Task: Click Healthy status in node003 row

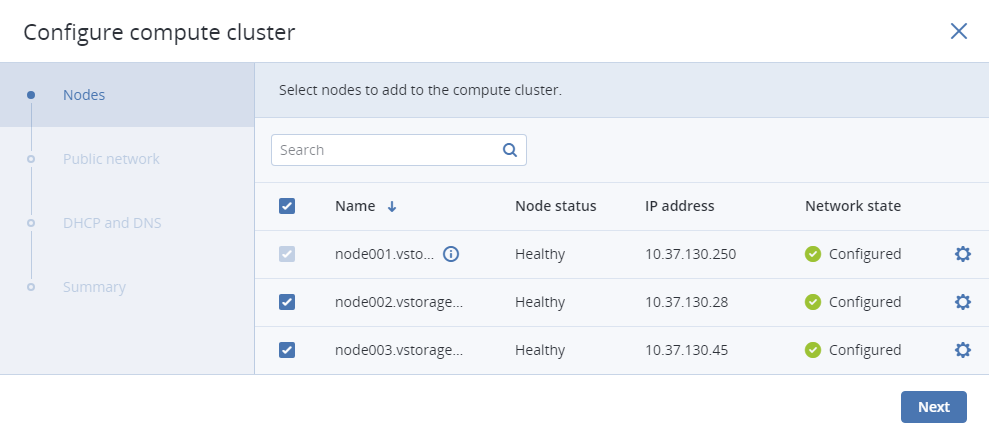Action: pyautogui.click(x=540, y=350)
